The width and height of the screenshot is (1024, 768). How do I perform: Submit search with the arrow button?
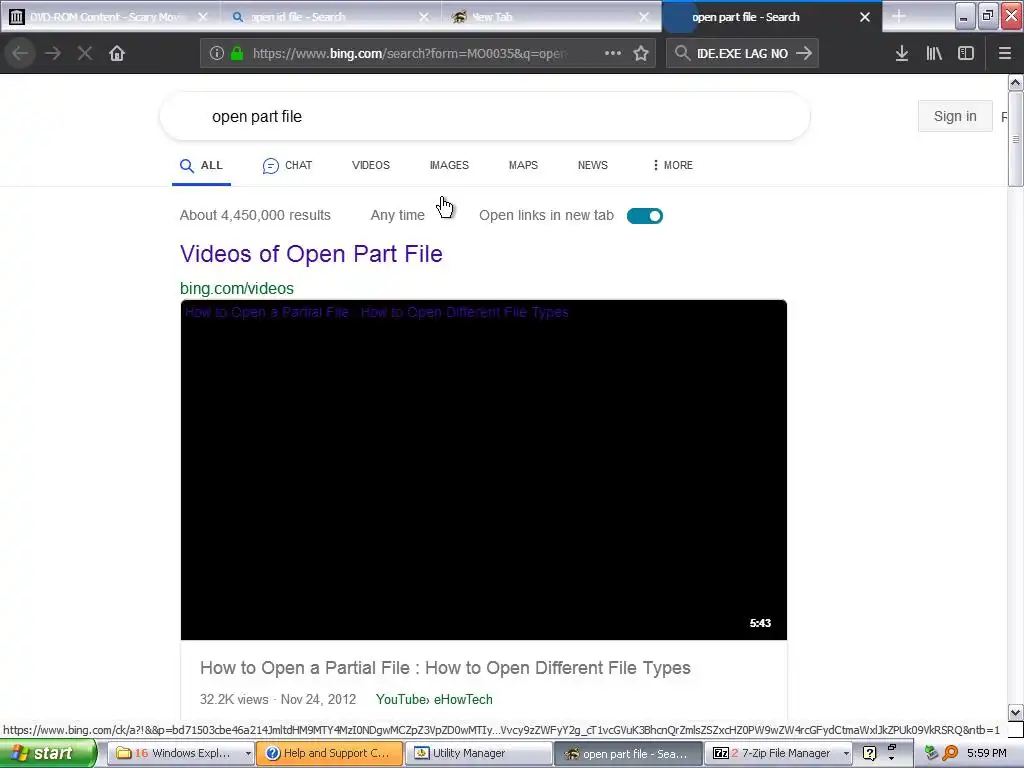[x=804, y=54]
